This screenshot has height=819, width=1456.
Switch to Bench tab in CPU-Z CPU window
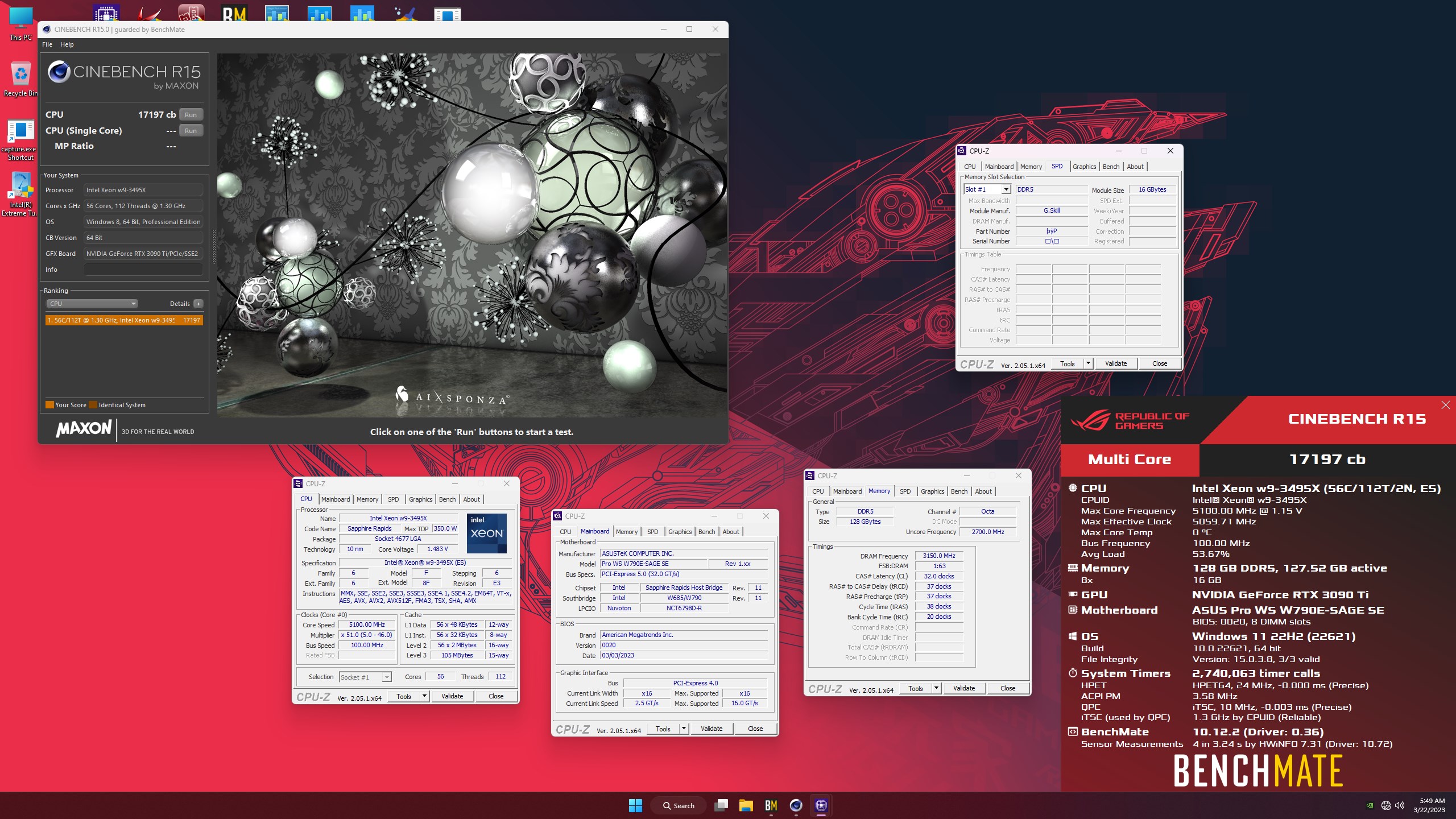(x=447, y=499)
